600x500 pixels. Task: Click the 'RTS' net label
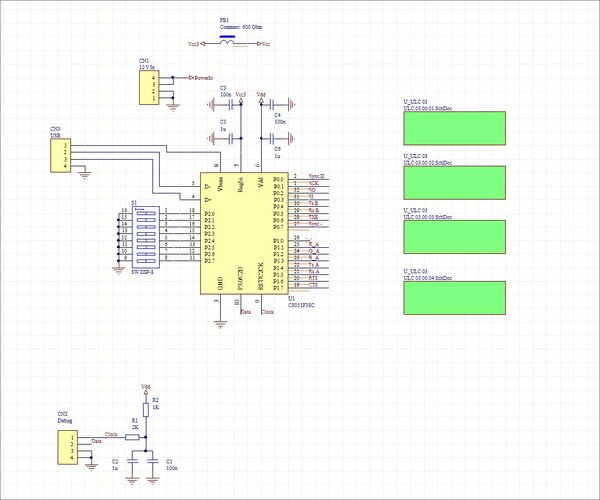(x=313, y=278)
